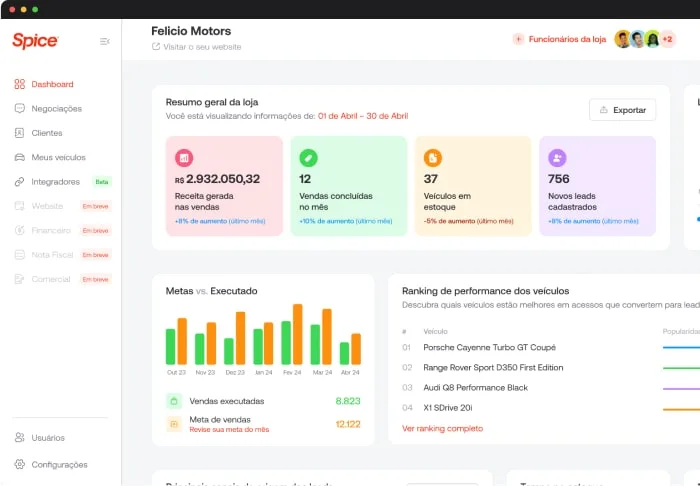Image resolution: width=700 pixels, height=486 pixels.
Task: Click the Financeiro money icon
Action: pyautogui.click(x=20, y=230)
